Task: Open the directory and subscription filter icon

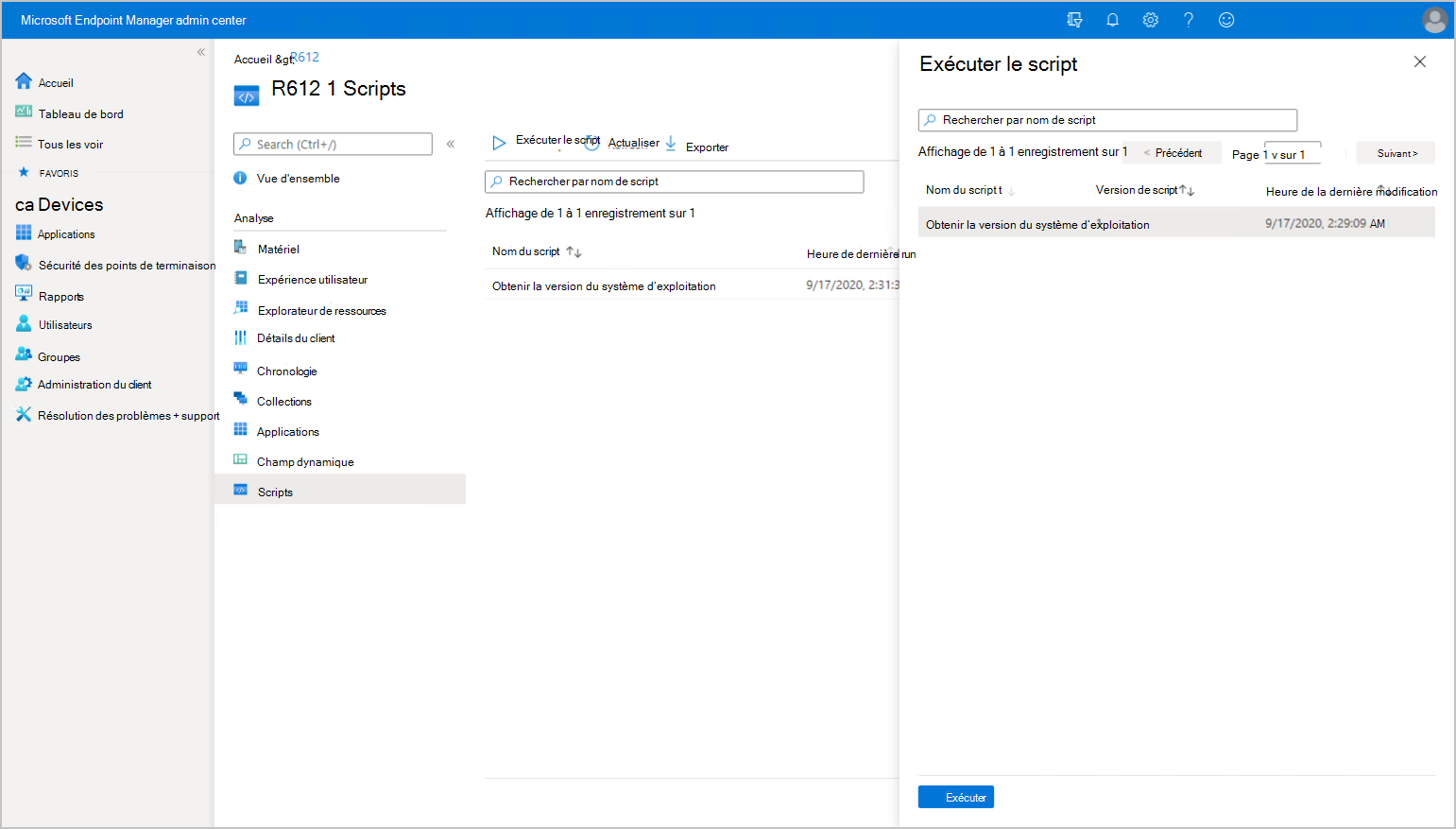Action: 1074,20
